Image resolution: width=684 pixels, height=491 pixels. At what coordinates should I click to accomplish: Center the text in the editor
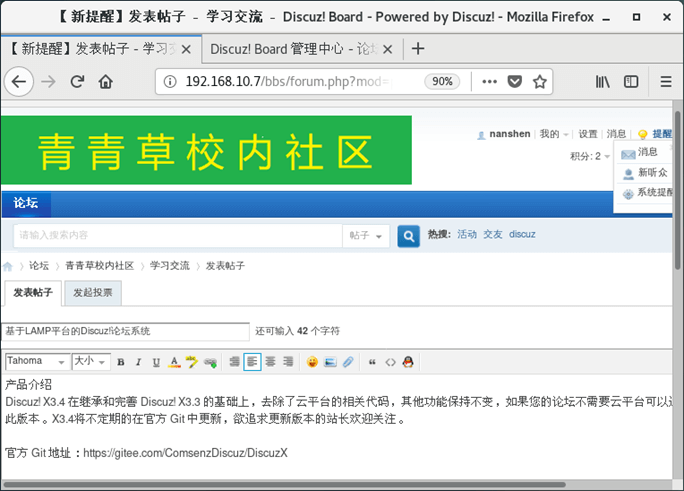pyautogui.click(x=270, y=361)
